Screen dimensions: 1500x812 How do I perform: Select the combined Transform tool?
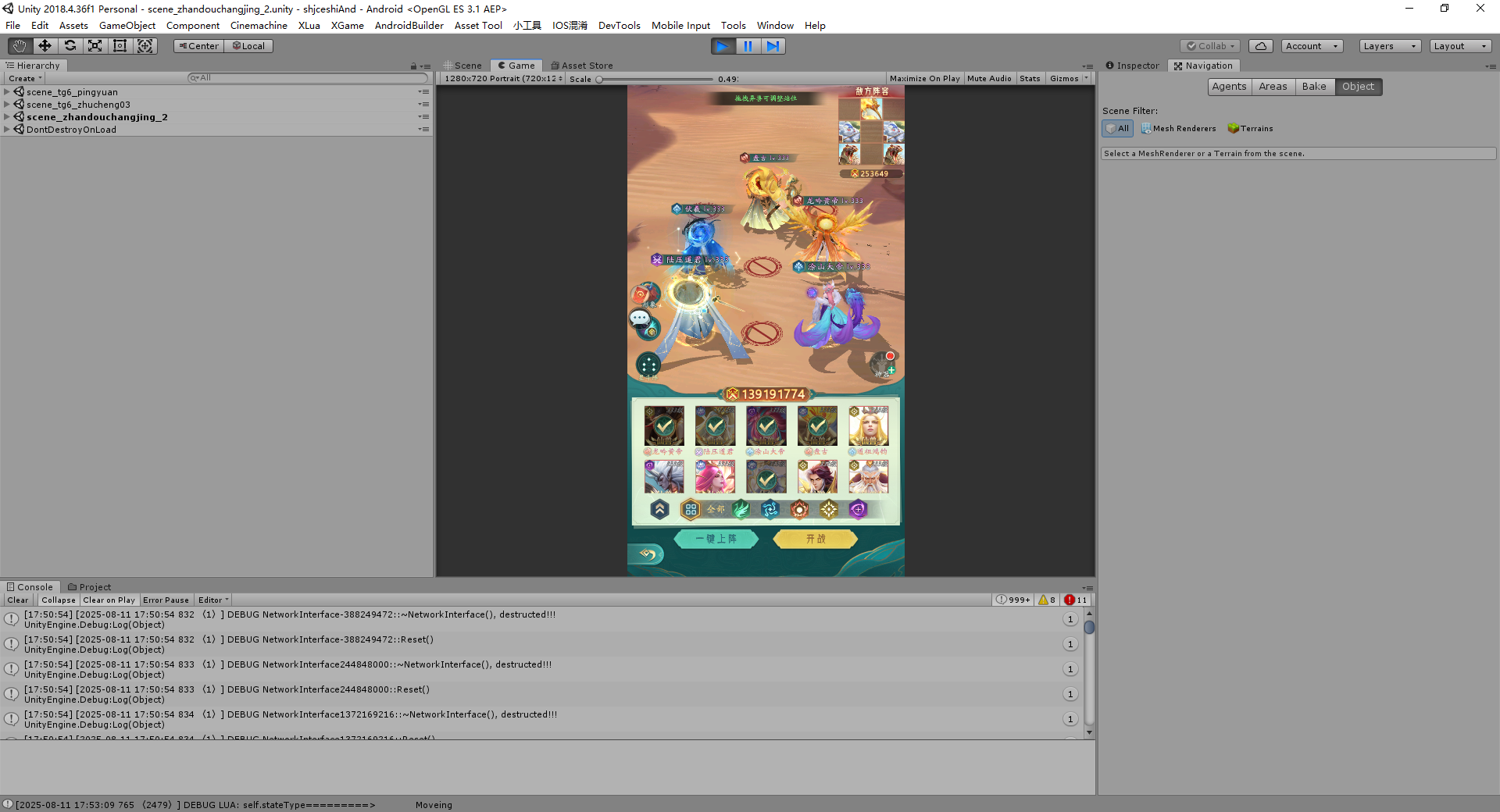click(x=145, y=46)
